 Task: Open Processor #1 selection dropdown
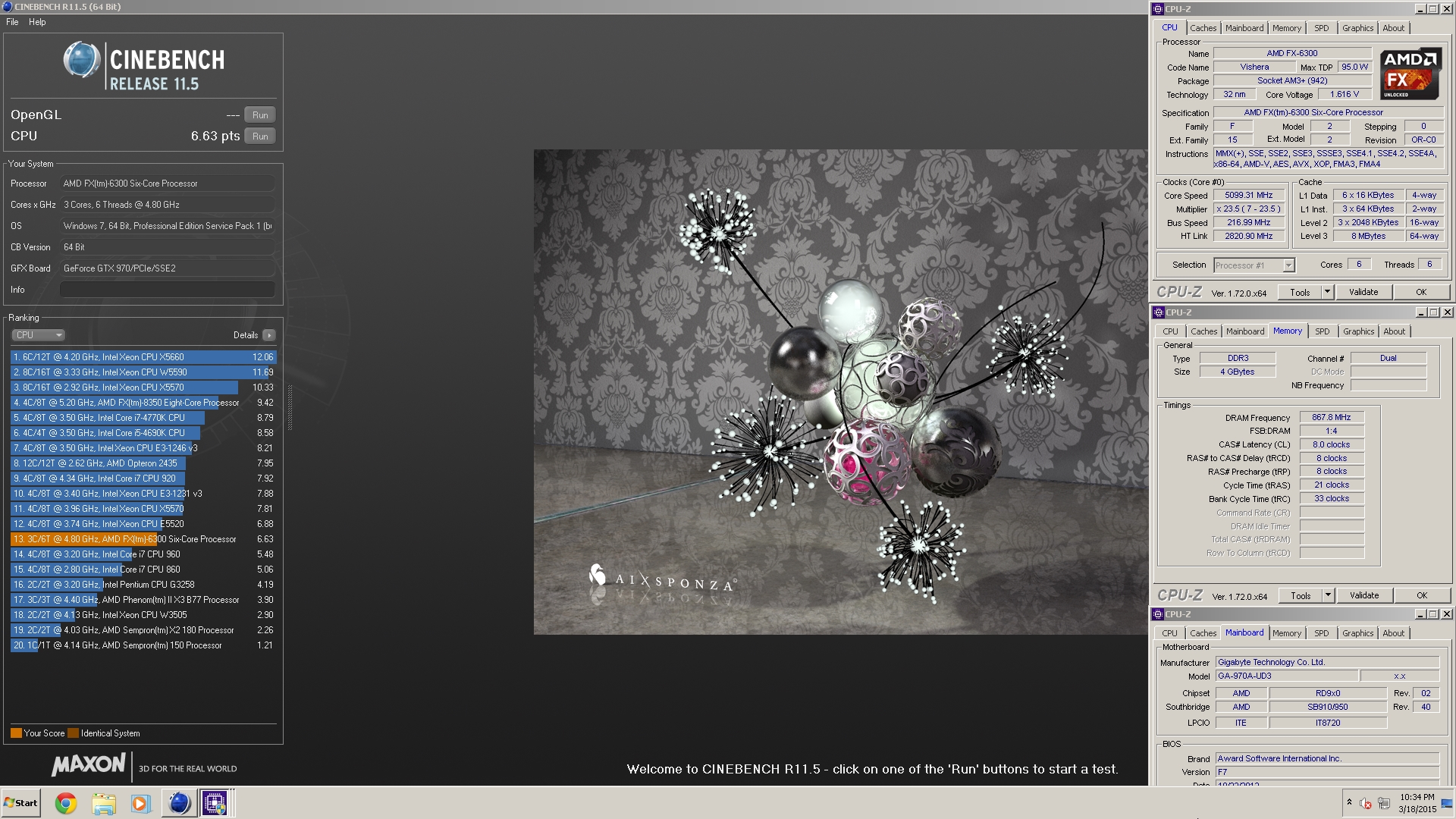[1254, 265]
